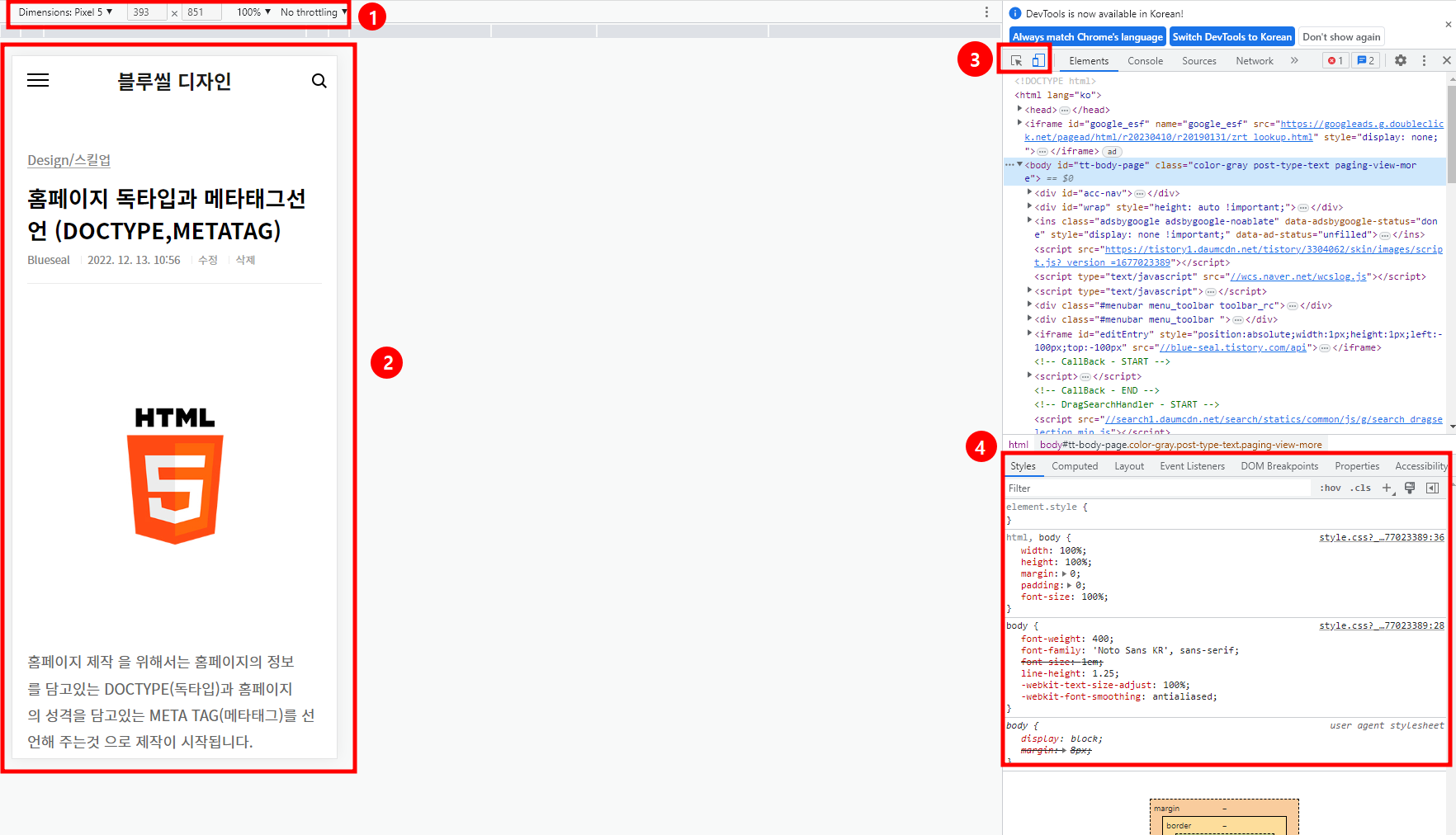Click the html lang="ko" node

click(x=1057, y=95)
